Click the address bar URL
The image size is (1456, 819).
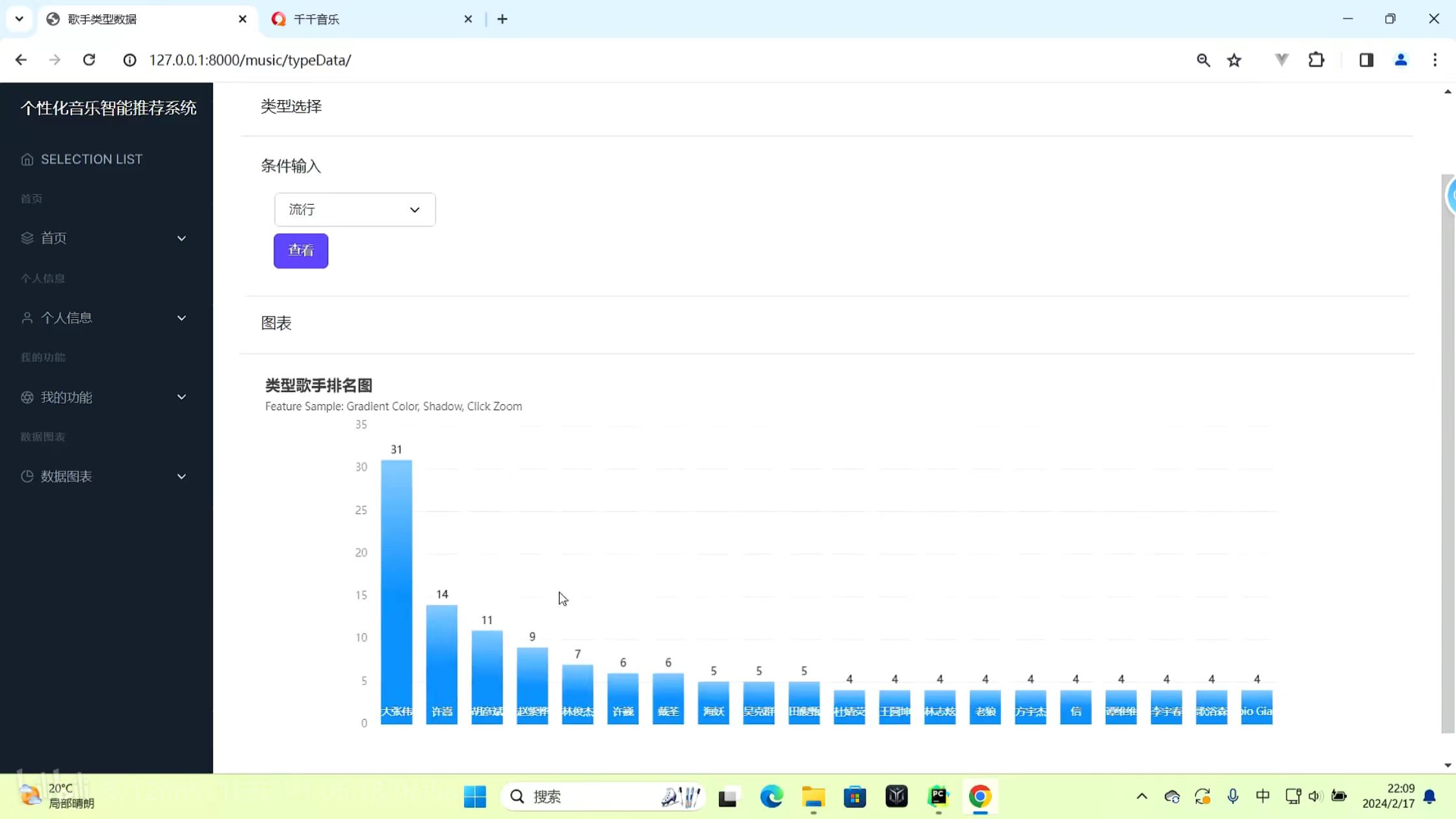tap(250, 60)
